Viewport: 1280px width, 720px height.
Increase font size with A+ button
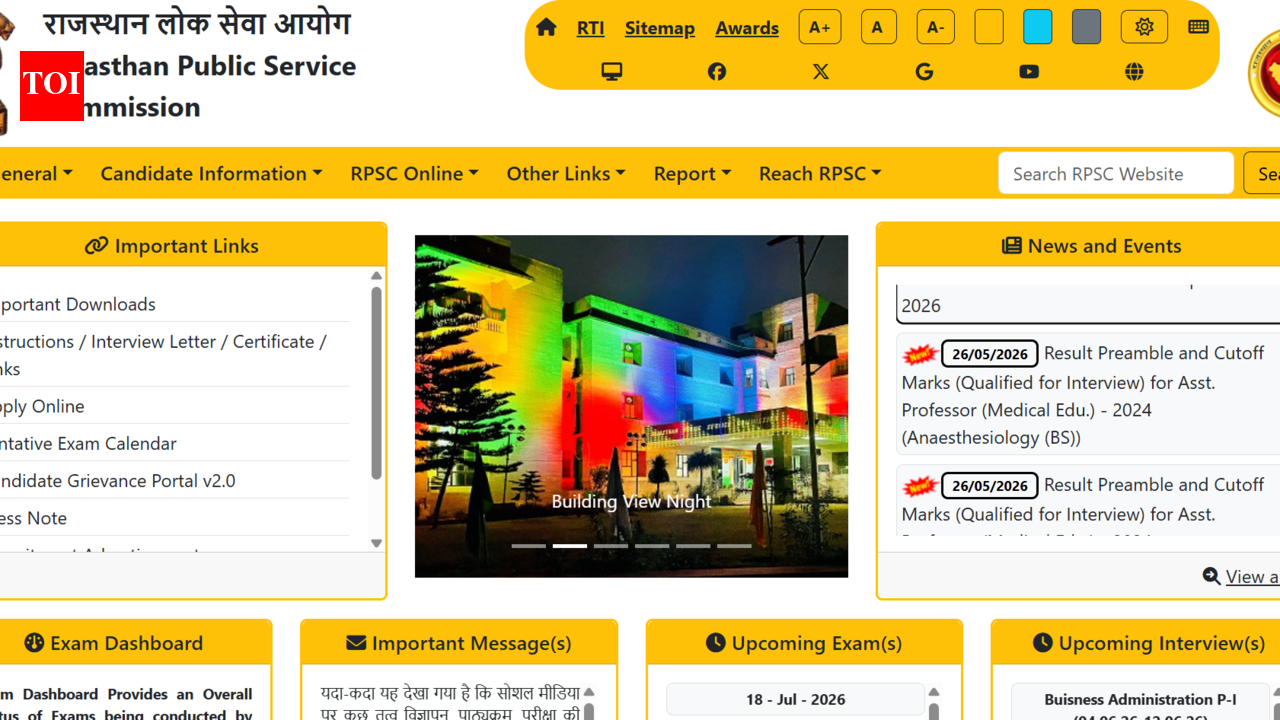click(820, 27)
